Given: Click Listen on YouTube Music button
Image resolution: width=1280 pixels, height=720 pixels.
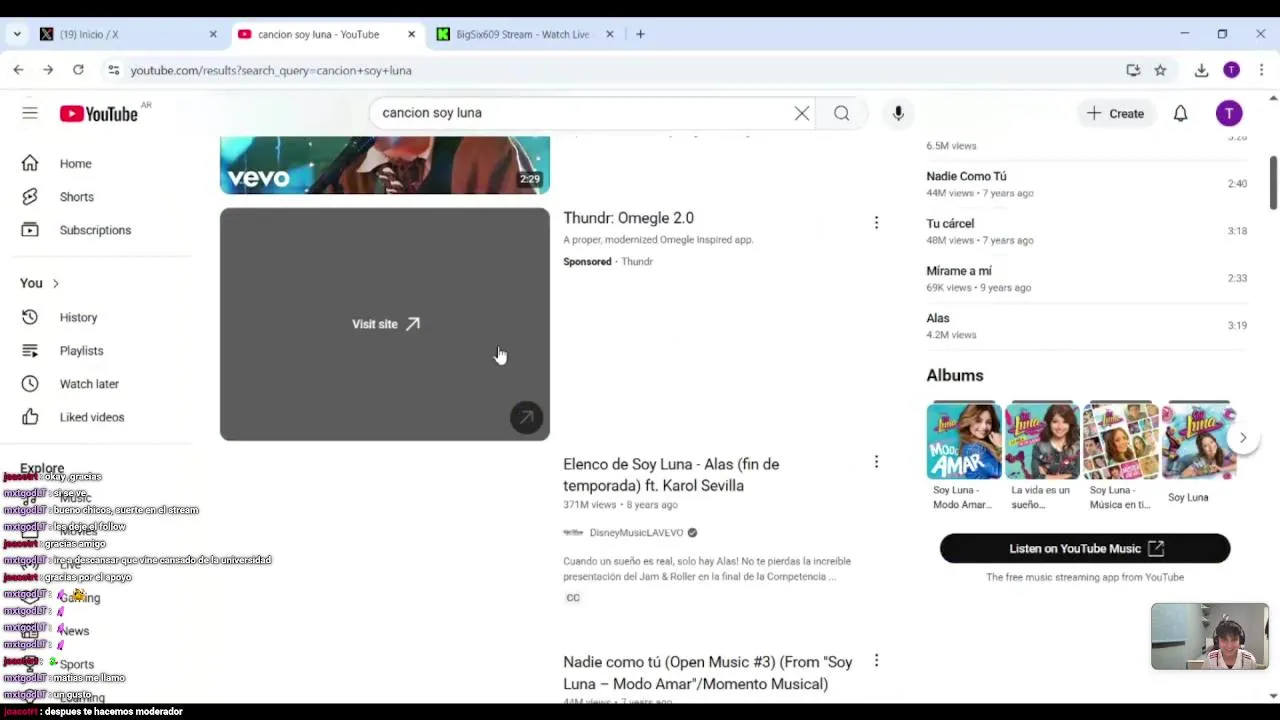Looking at the screenshot, I should pyautogui.click(x=1085, y=548).
